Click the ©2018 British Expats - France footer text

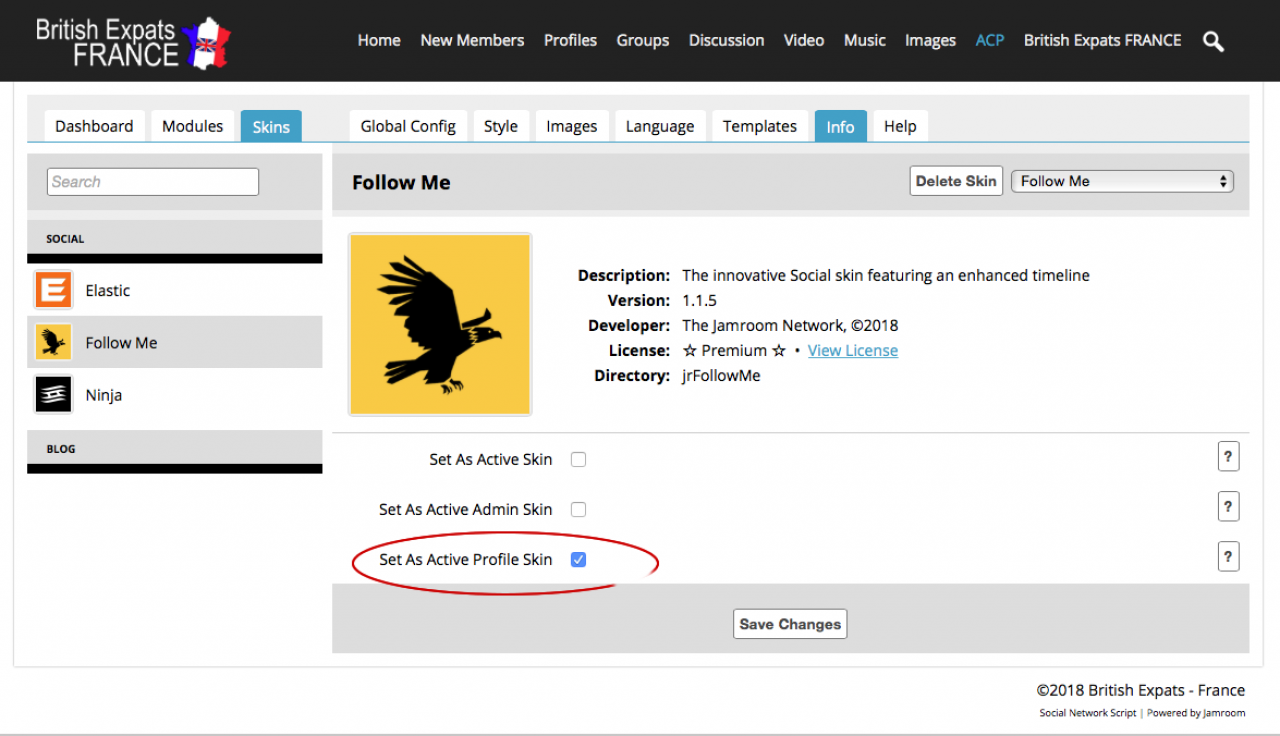coord(1141,690)
